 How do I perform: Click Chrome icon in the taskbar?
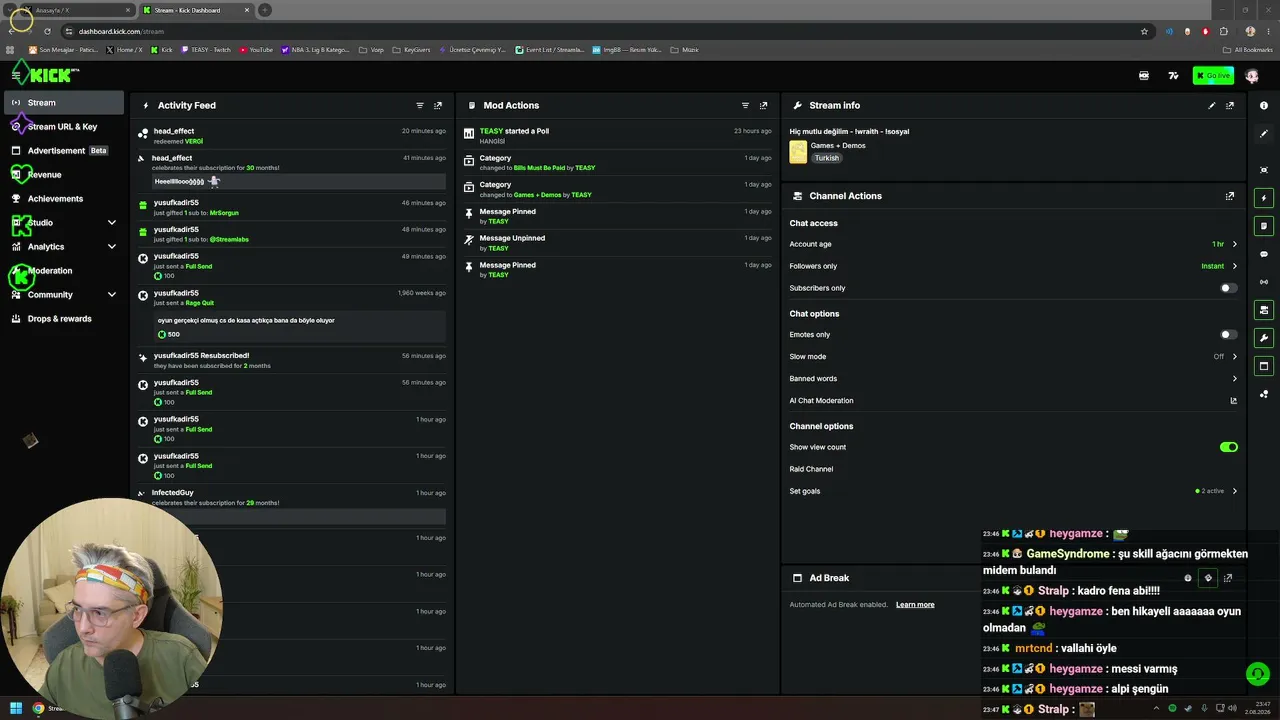click(38, 708)
